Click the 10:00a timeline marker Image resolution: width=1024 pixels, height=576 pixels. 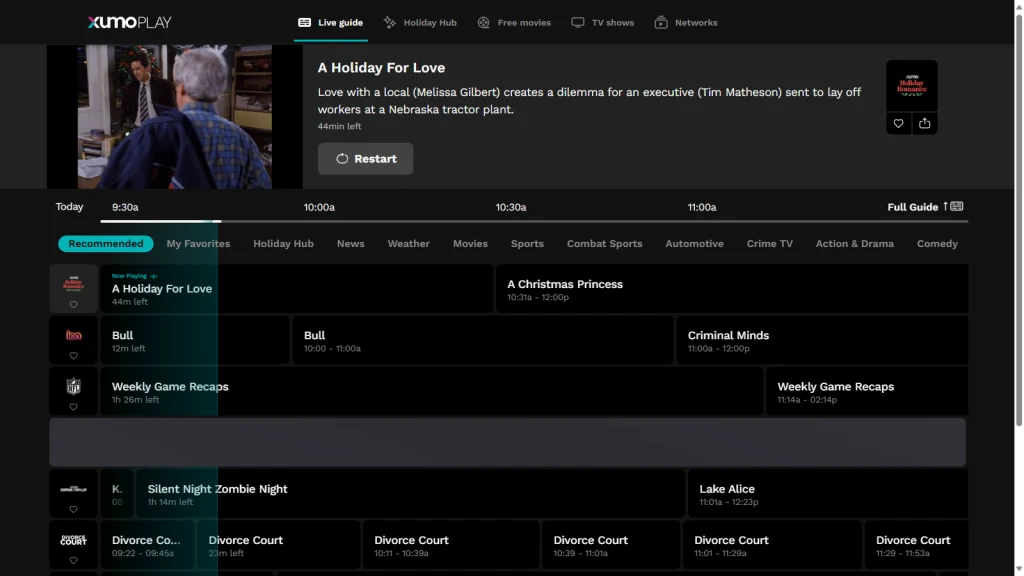pyautogui.click(x=319, y=207)
